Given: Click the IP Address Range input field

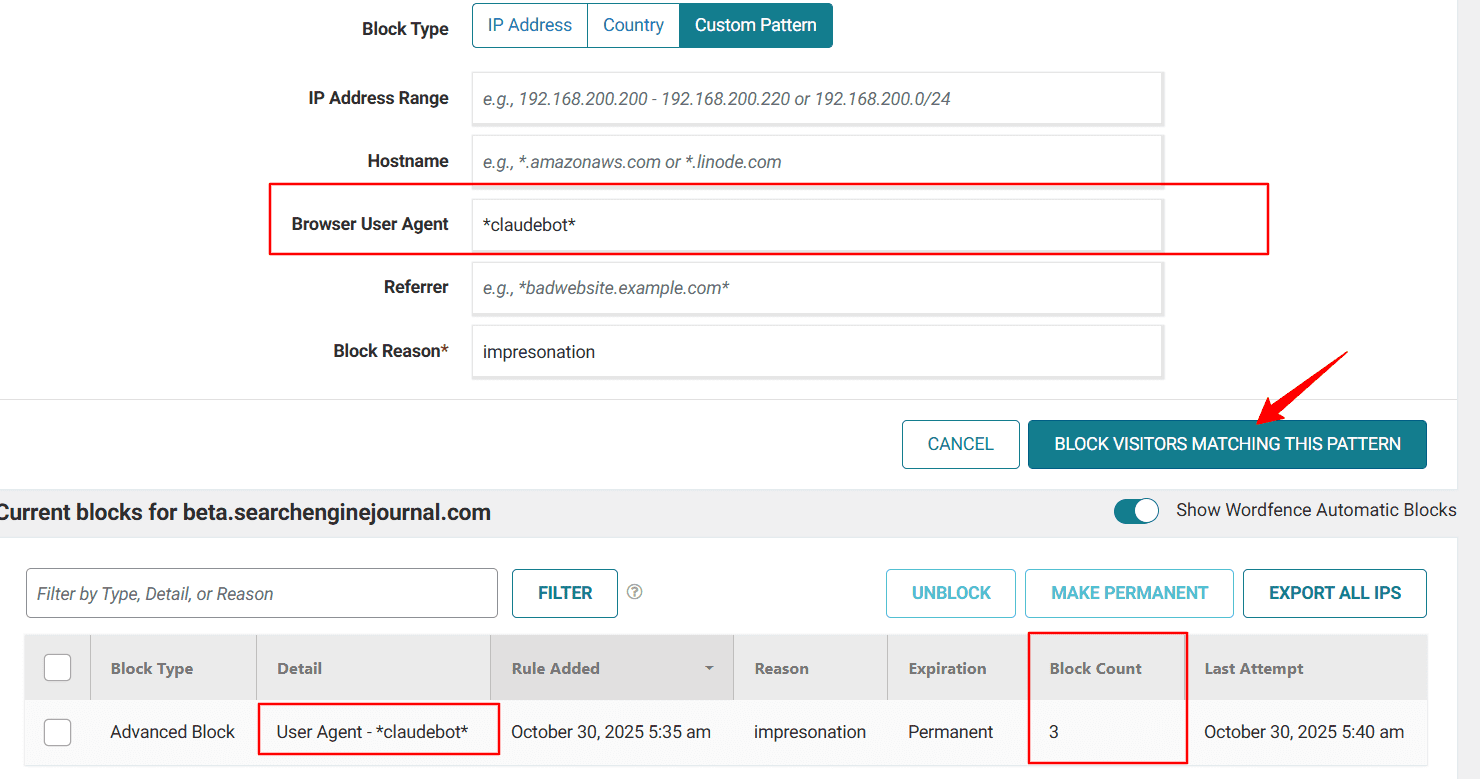Looking at the screenshot, I should (817, 98).
